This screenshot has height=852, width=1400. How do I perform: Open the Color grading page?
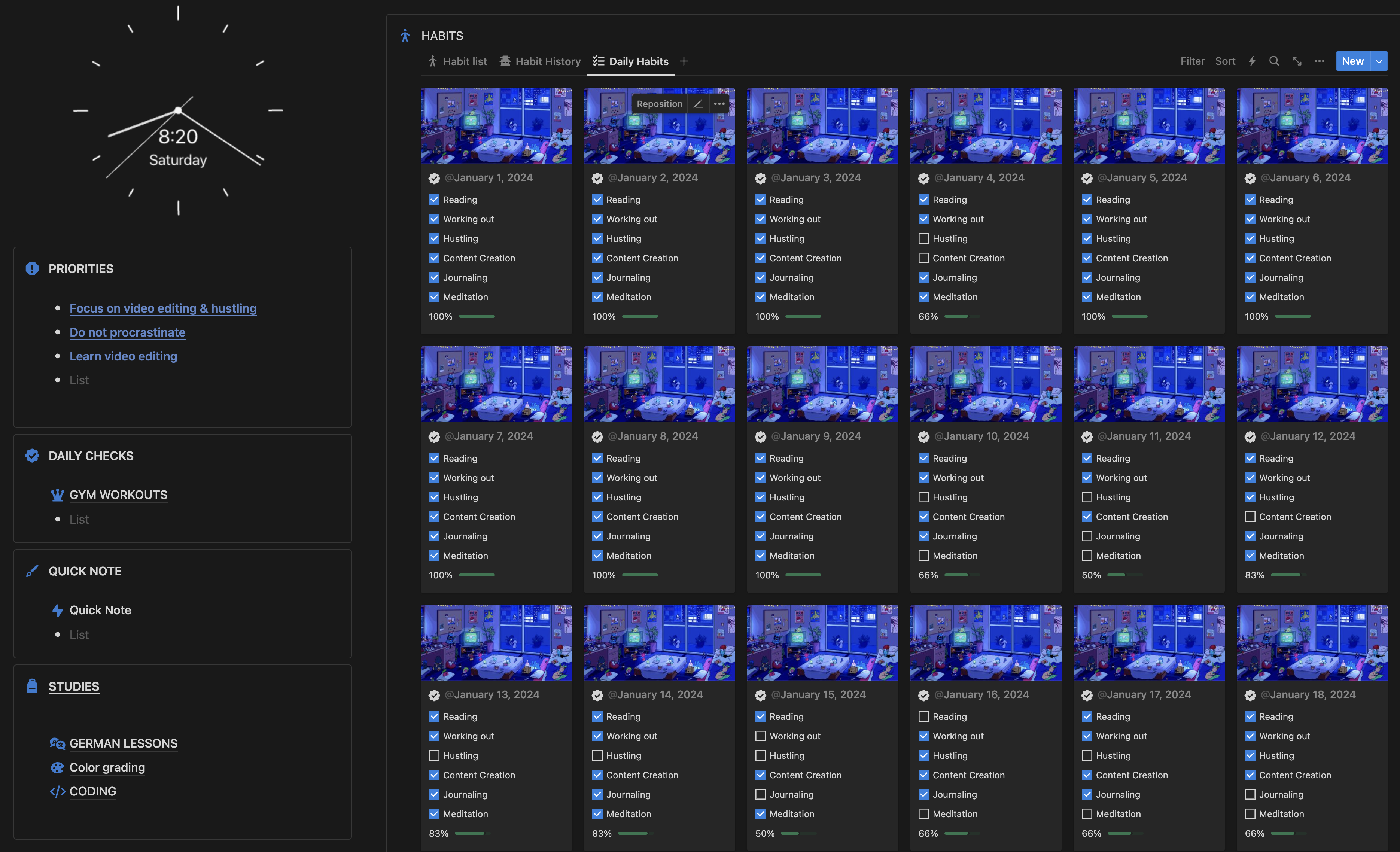pyautogui.click(x=107, y=767)
